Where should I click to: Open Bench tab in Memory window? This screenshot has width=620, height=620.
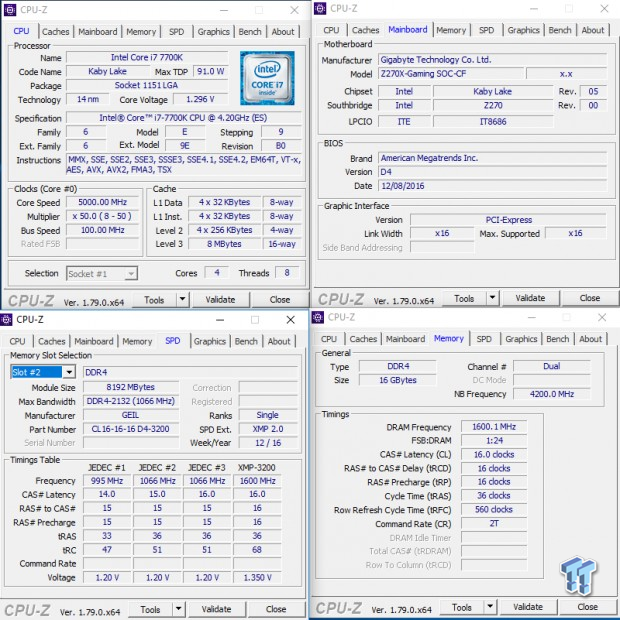(x=558, y=339)
